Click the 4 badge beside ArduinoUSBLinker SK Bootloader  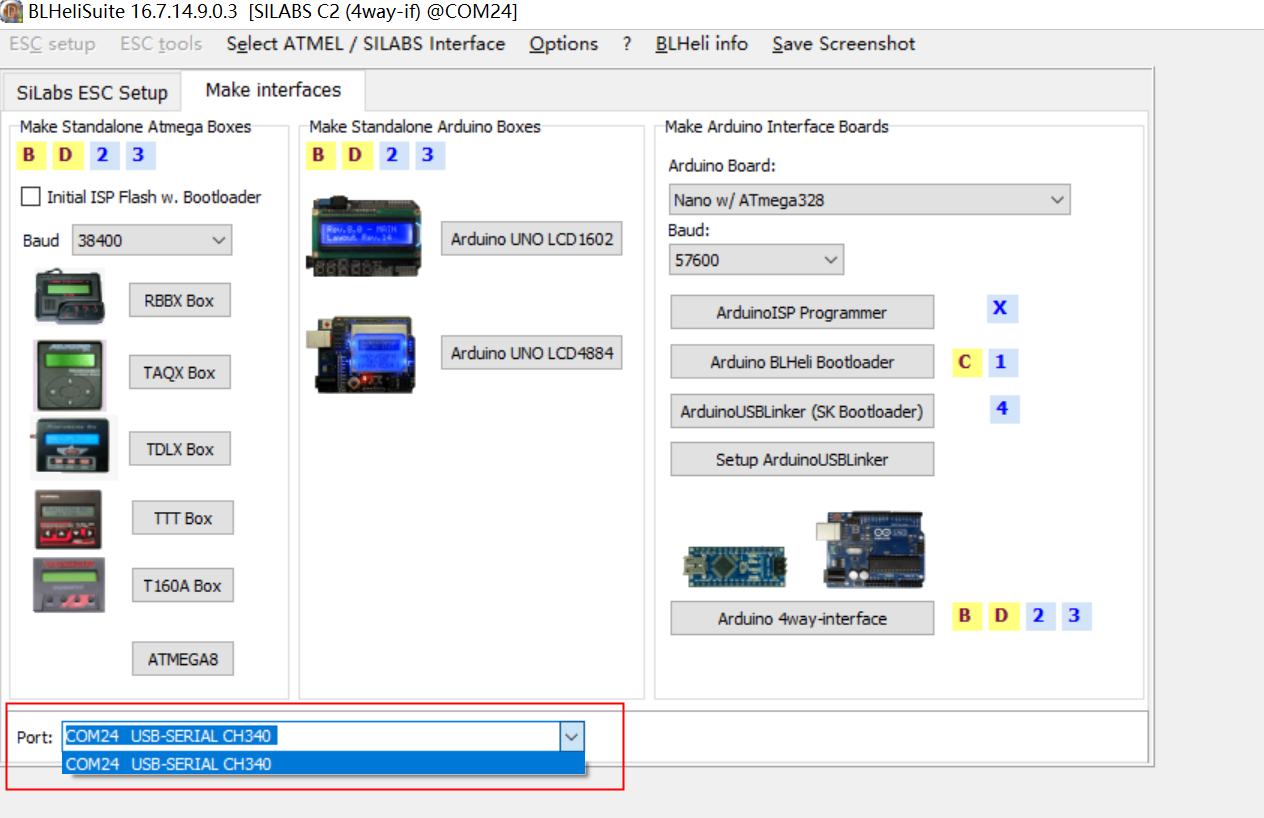(x=1003, y=409)
